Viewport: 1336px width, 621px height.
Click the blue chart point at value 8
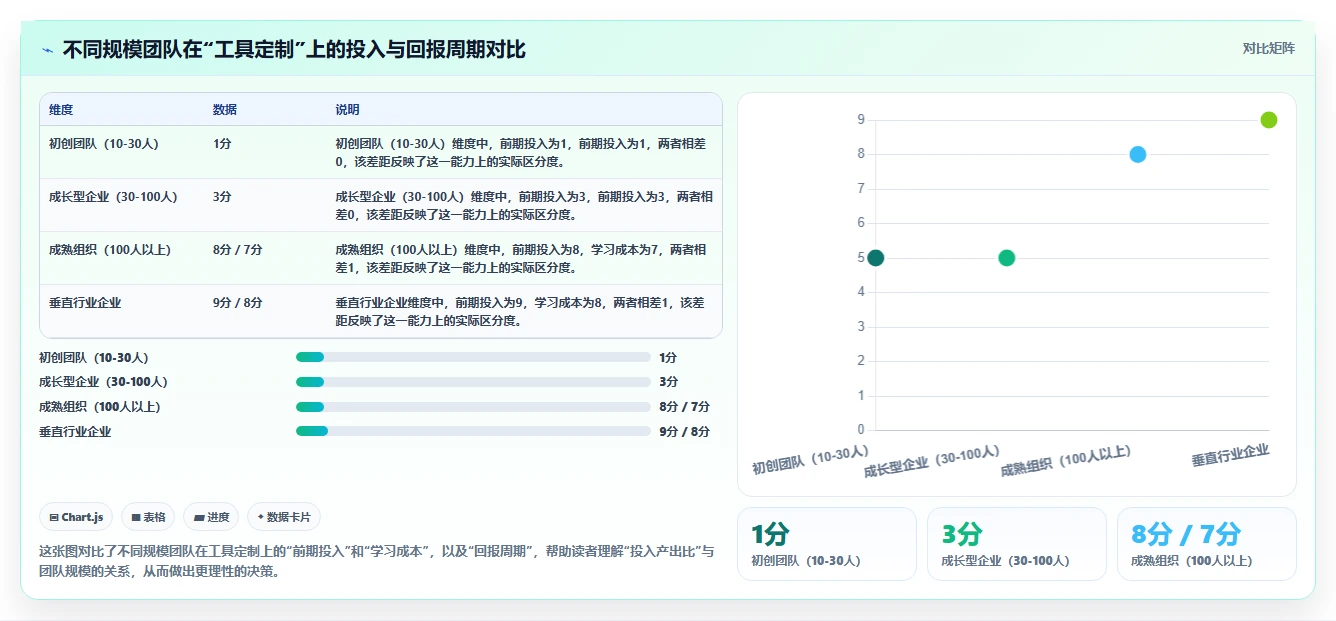click(x=1138, y=154)
